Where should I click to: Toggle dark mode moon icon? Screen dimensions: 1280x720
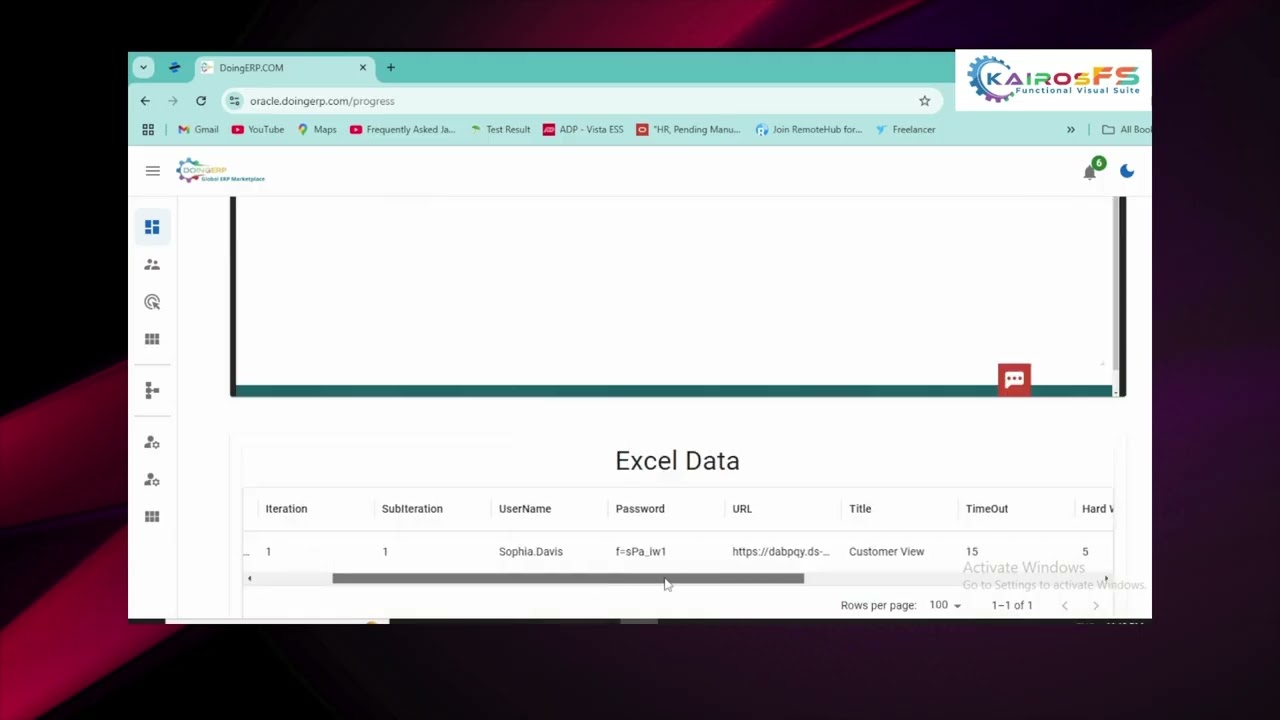click(x=1127, y=171)
